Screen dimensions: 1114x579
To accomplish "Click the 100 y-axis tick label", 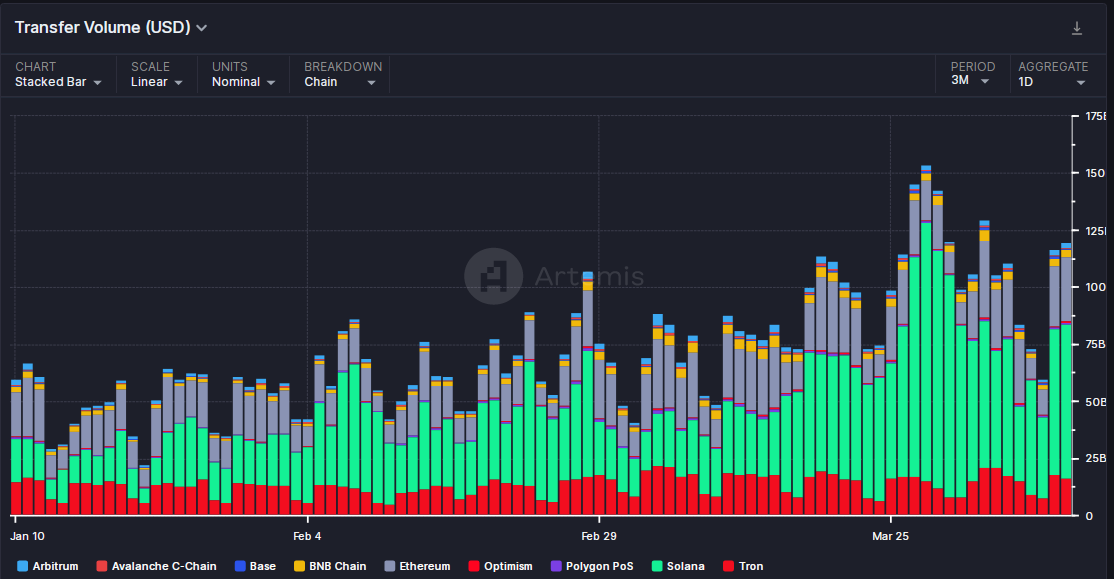I will tap(1095, 287).
